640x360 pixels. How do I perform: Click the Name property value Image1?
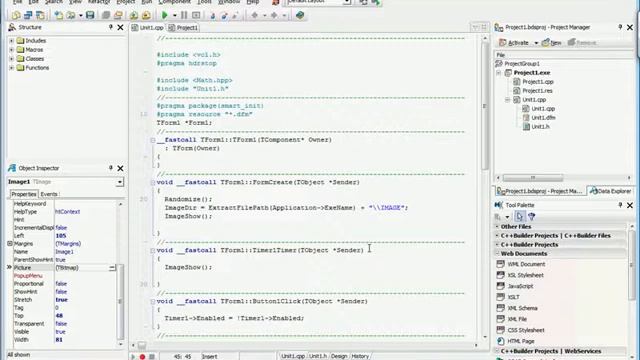pyautogui.click(x=64, y=252)
